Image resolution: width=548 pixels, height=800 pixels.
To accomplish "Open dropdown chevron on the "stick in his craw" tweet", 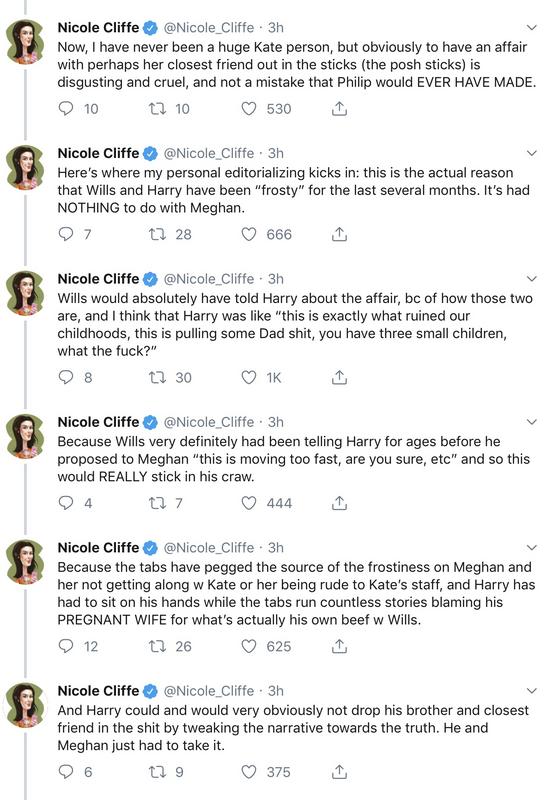I will [532, 422].
